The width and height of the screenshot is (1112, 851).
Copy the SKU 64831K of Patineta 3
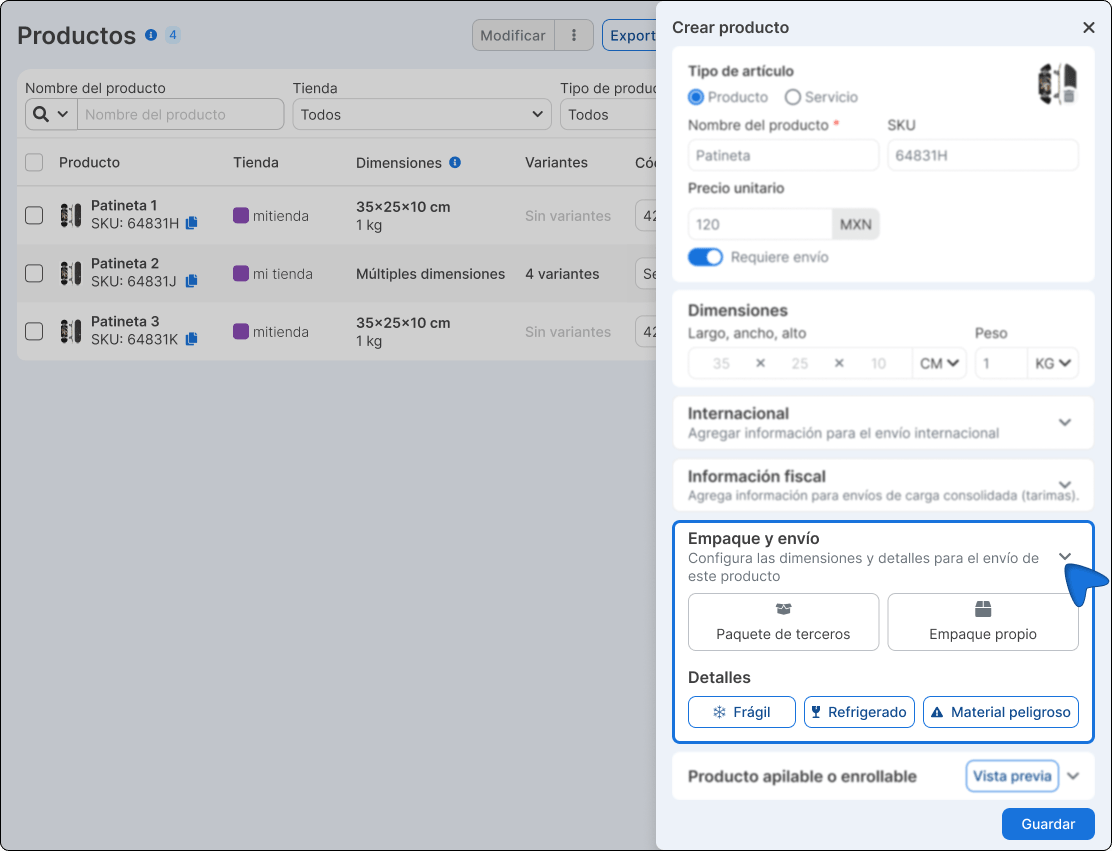(x=192, y=339)
